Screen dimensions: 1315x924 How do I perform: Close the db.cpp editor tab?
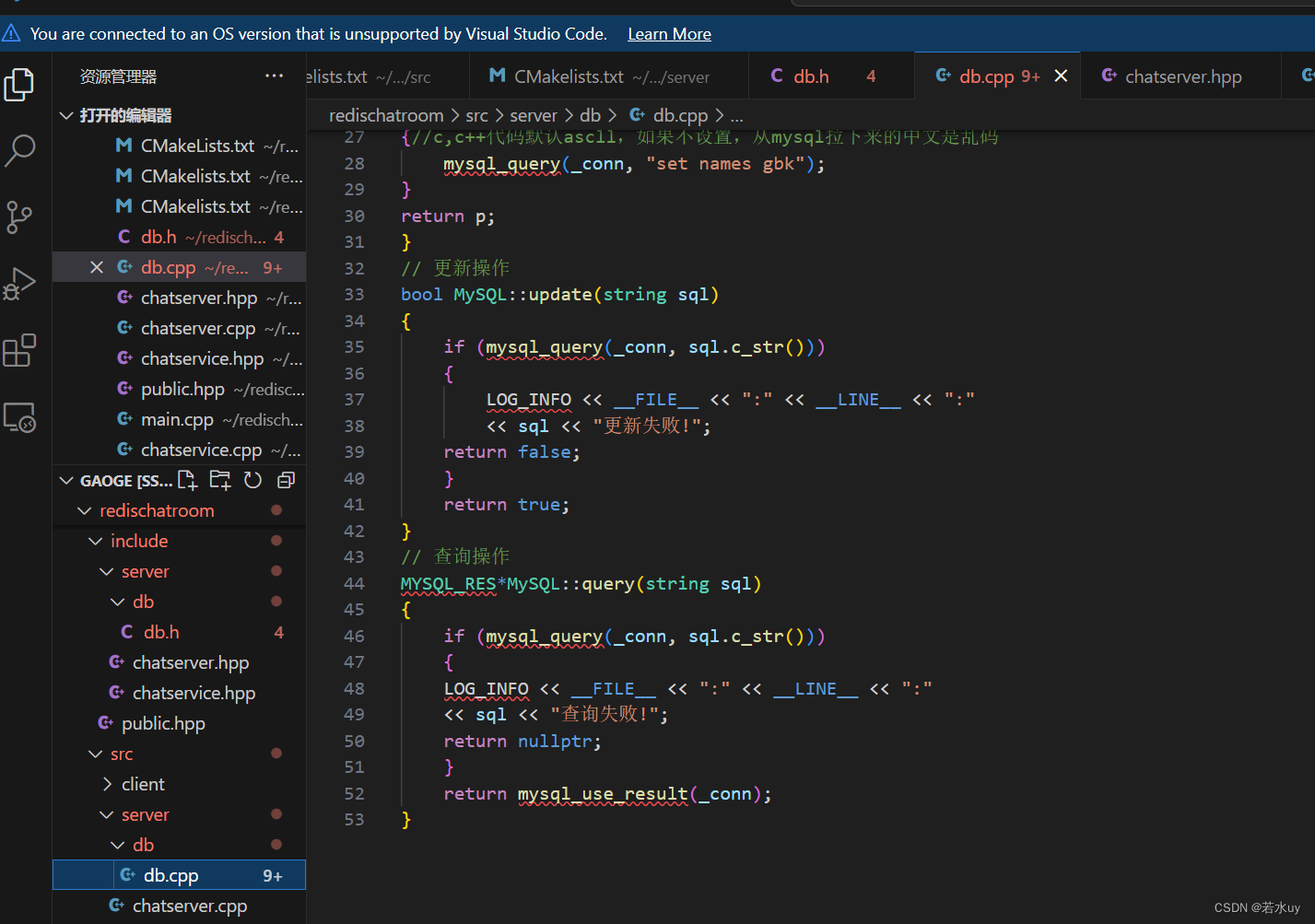pyautogui.click(x=1061, y=76)
